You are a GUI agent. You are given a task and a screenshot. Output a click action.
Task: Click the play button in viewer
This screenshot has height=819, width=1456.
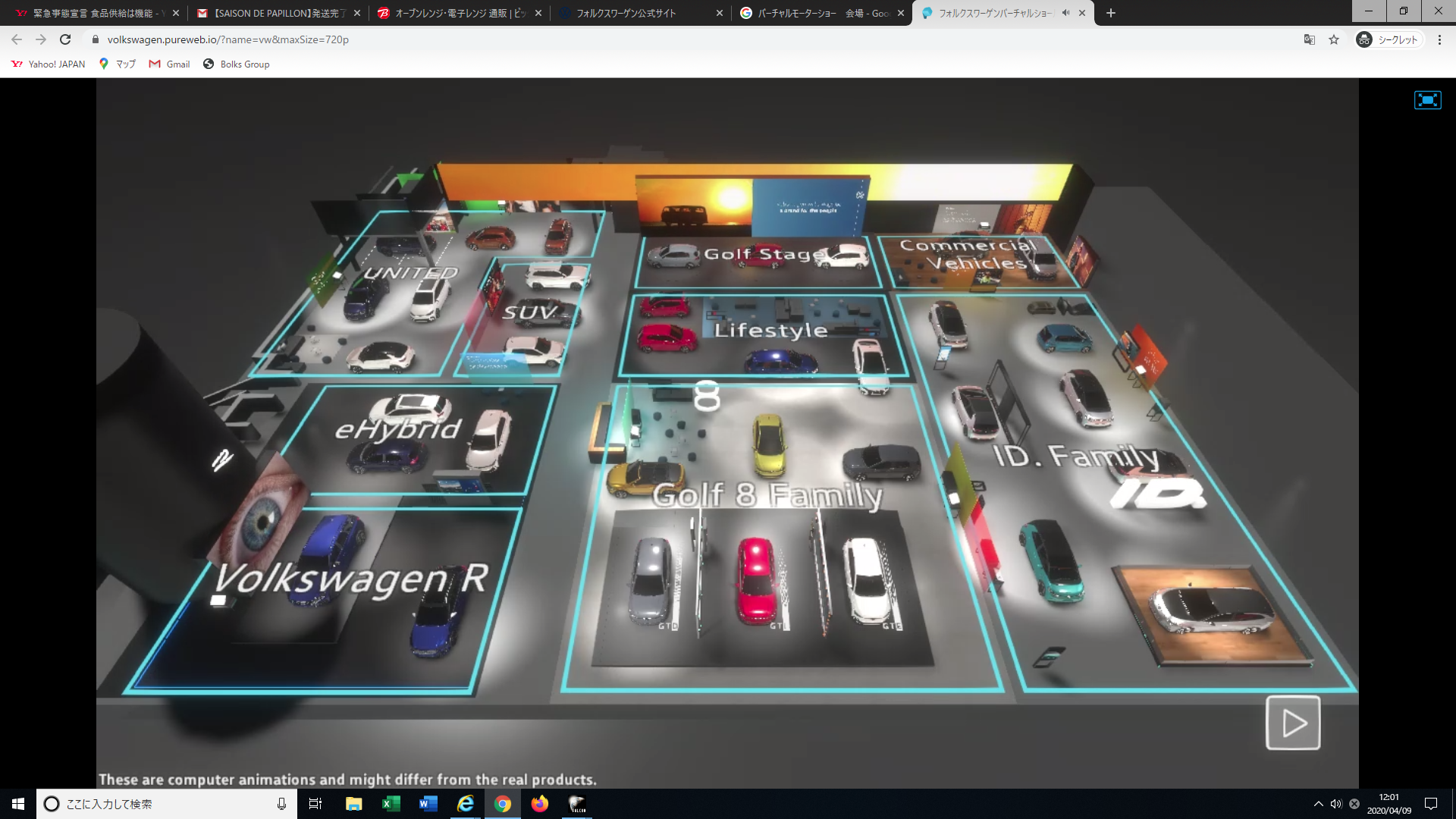coord(1293,723)
